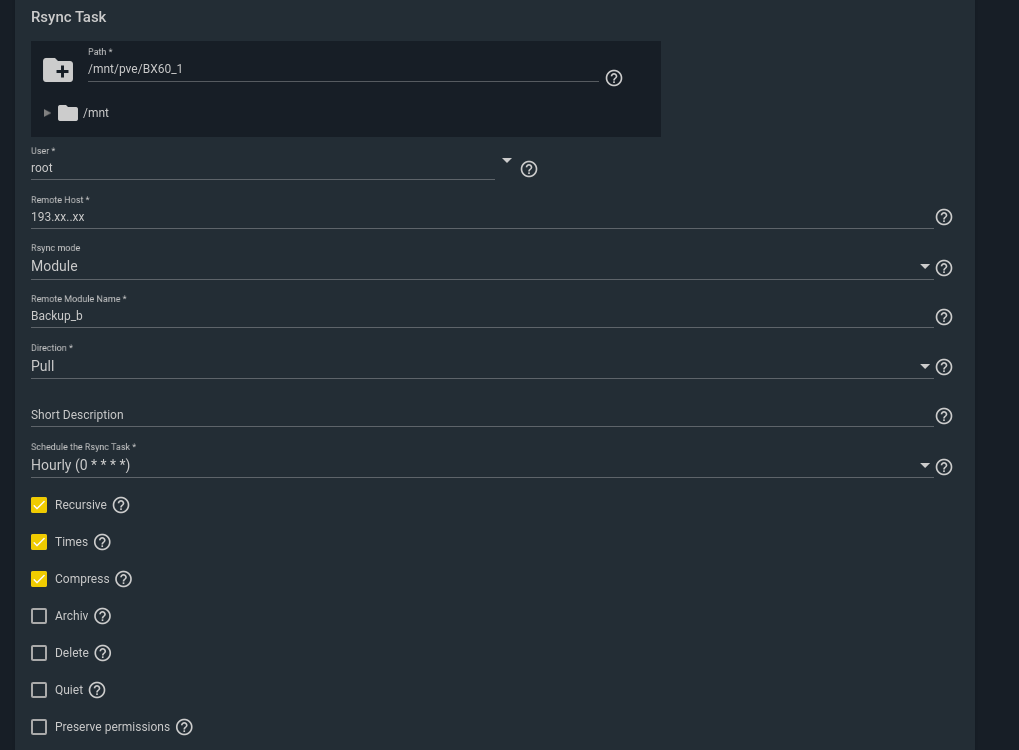Screen dimensions: 1019x750
Task: Click the Short Description field
Action: tap(482, 415)
